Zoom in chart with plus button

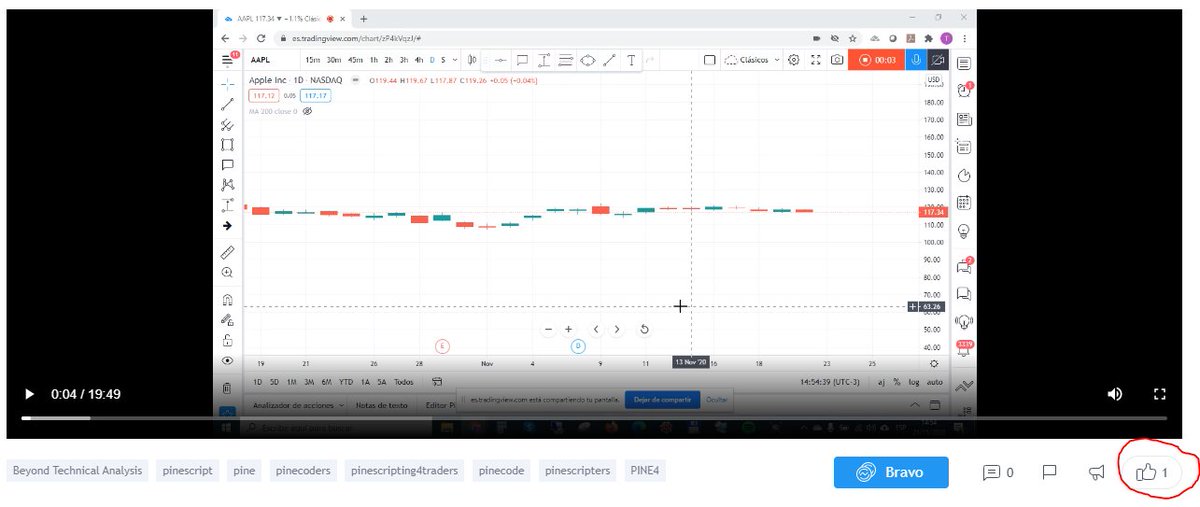click(568, 329)
